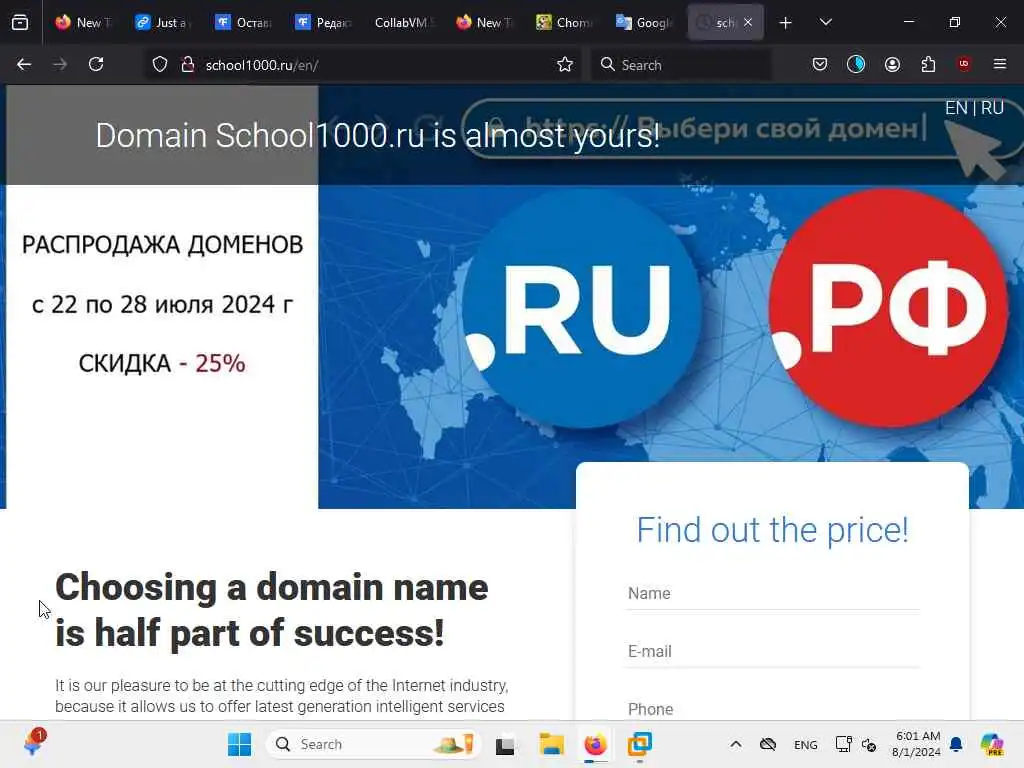Open Firefox account menu
Image resolution: width=1024 pixels, height=768 pixels.
892,65
